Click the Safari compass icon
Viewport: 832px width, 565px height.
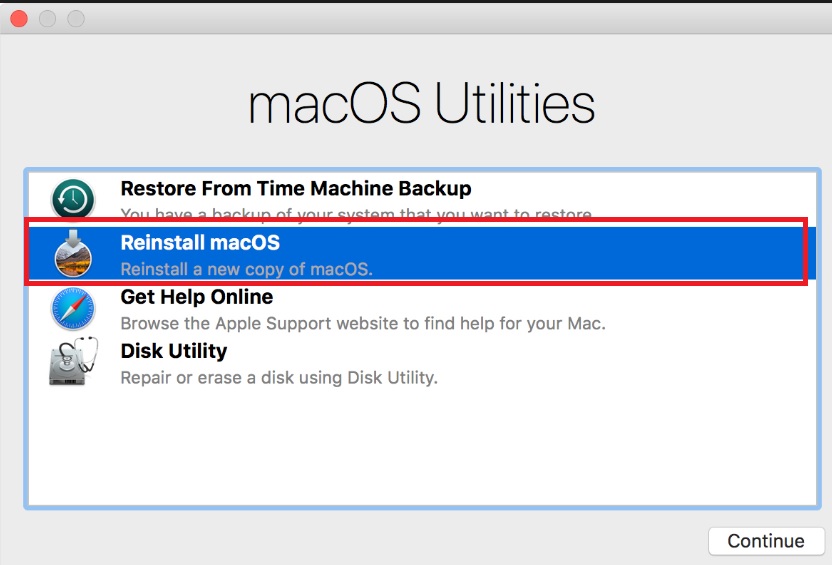coord(73,309)
